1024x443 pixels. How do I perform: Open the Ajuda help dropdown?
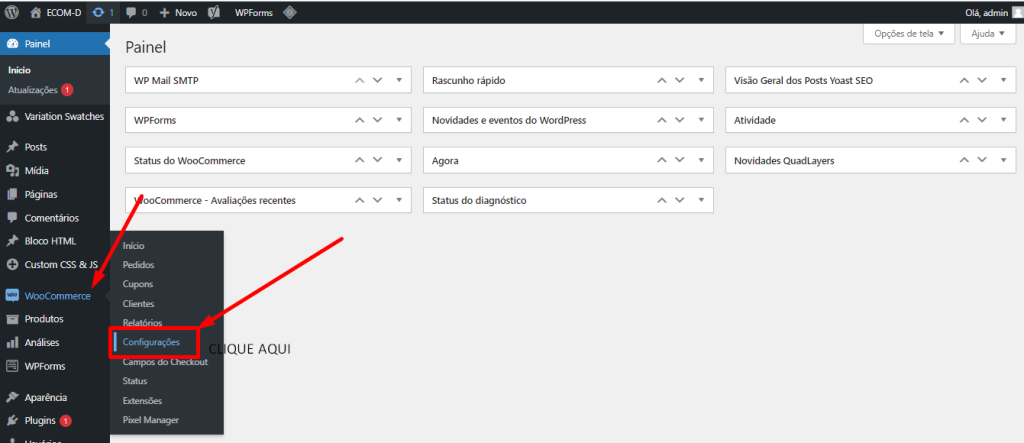987,34
